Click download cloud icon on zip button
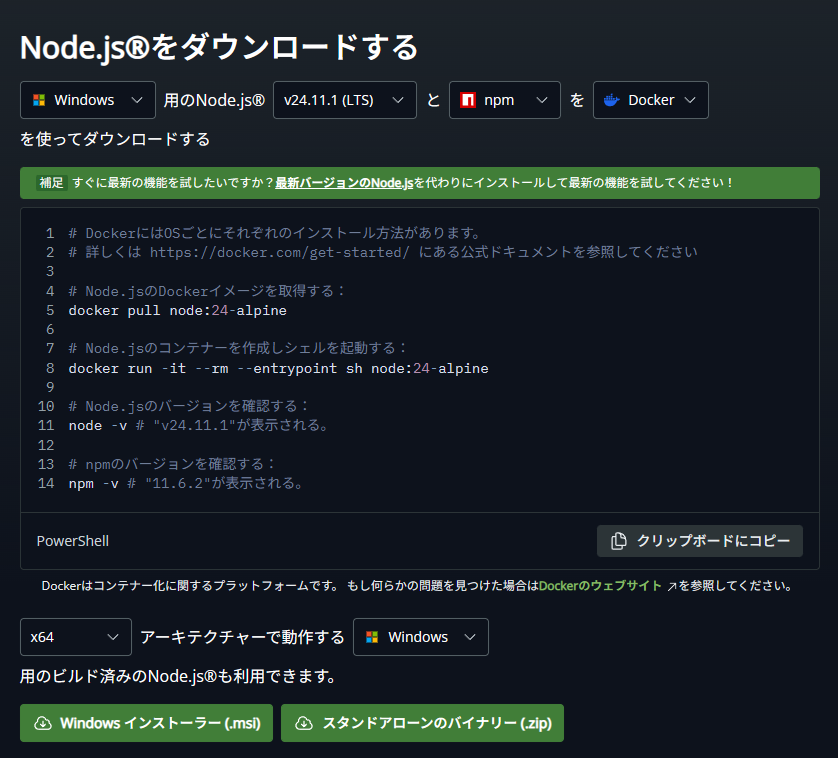Viewport: 838px width, 758px height. (x=304, y=723)
